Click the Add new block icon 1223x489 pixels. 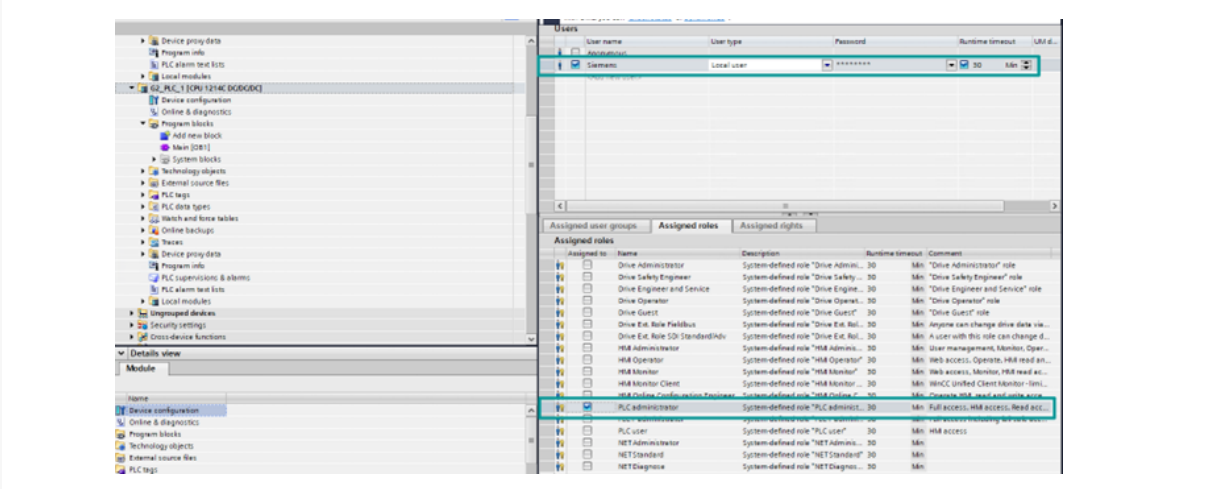click(165, 135)
